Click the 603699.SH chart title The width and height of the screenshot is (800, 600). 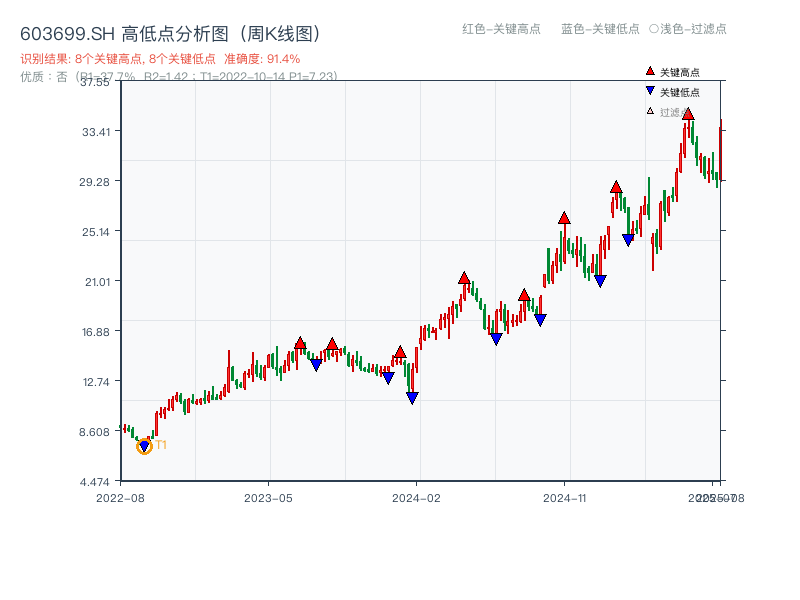point(171,34)
